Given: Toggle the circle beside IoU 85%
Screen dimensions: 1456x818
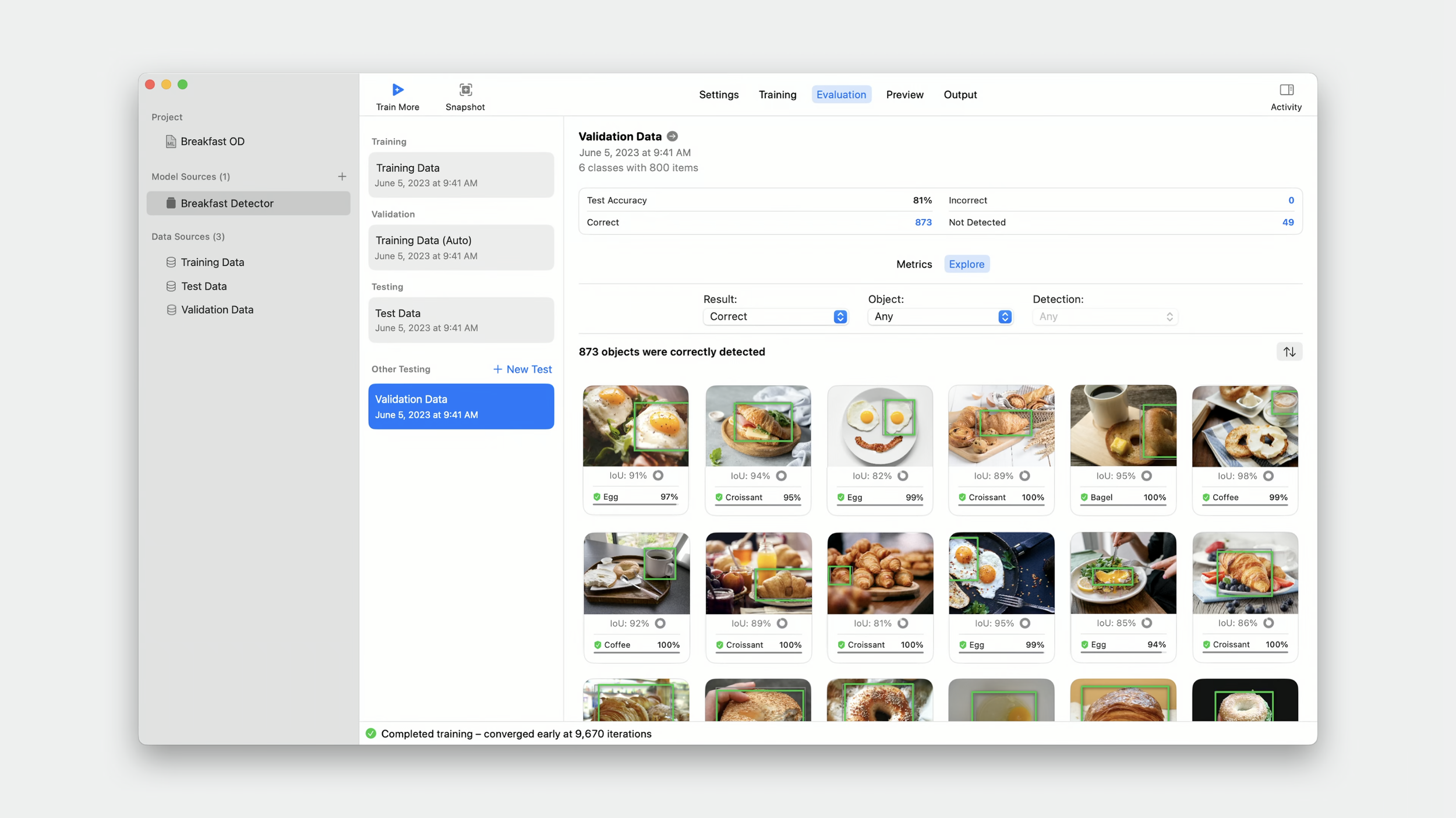Looking at the screenshot, I should (x=1146, y=623).
